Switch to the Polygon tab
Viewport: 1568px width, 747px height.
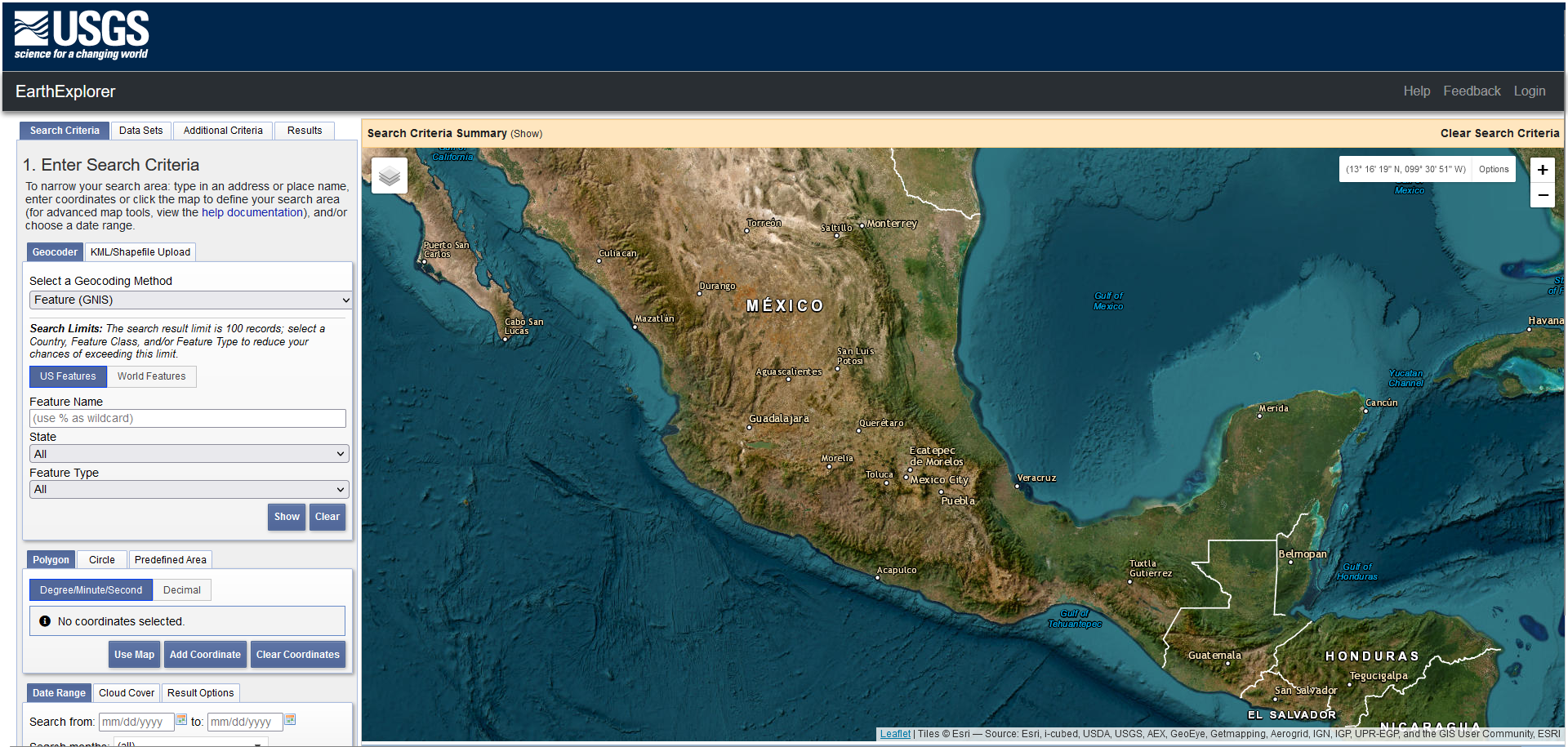[x=51, y=560]
